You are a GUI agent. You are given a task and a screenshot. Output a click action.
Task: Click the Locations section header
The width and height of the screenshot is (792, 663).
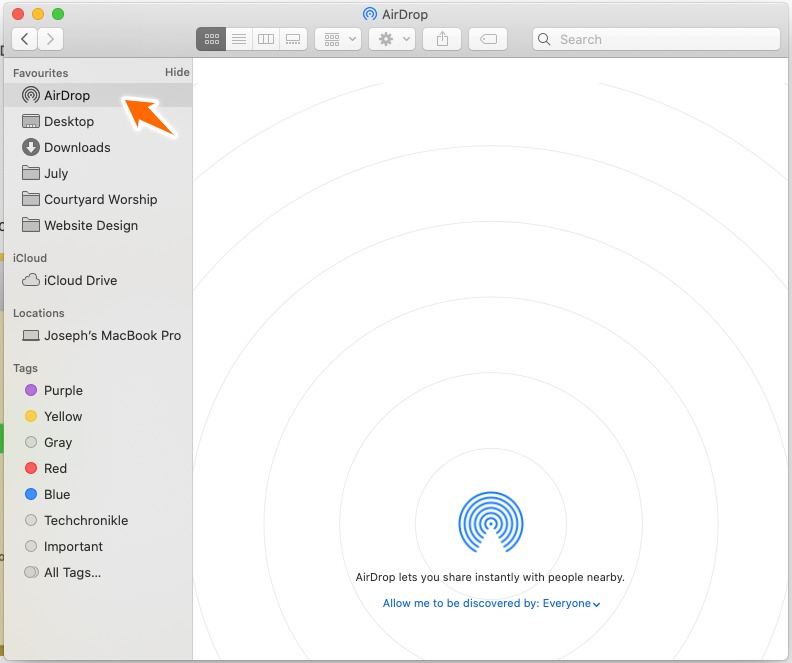[38, 313]
